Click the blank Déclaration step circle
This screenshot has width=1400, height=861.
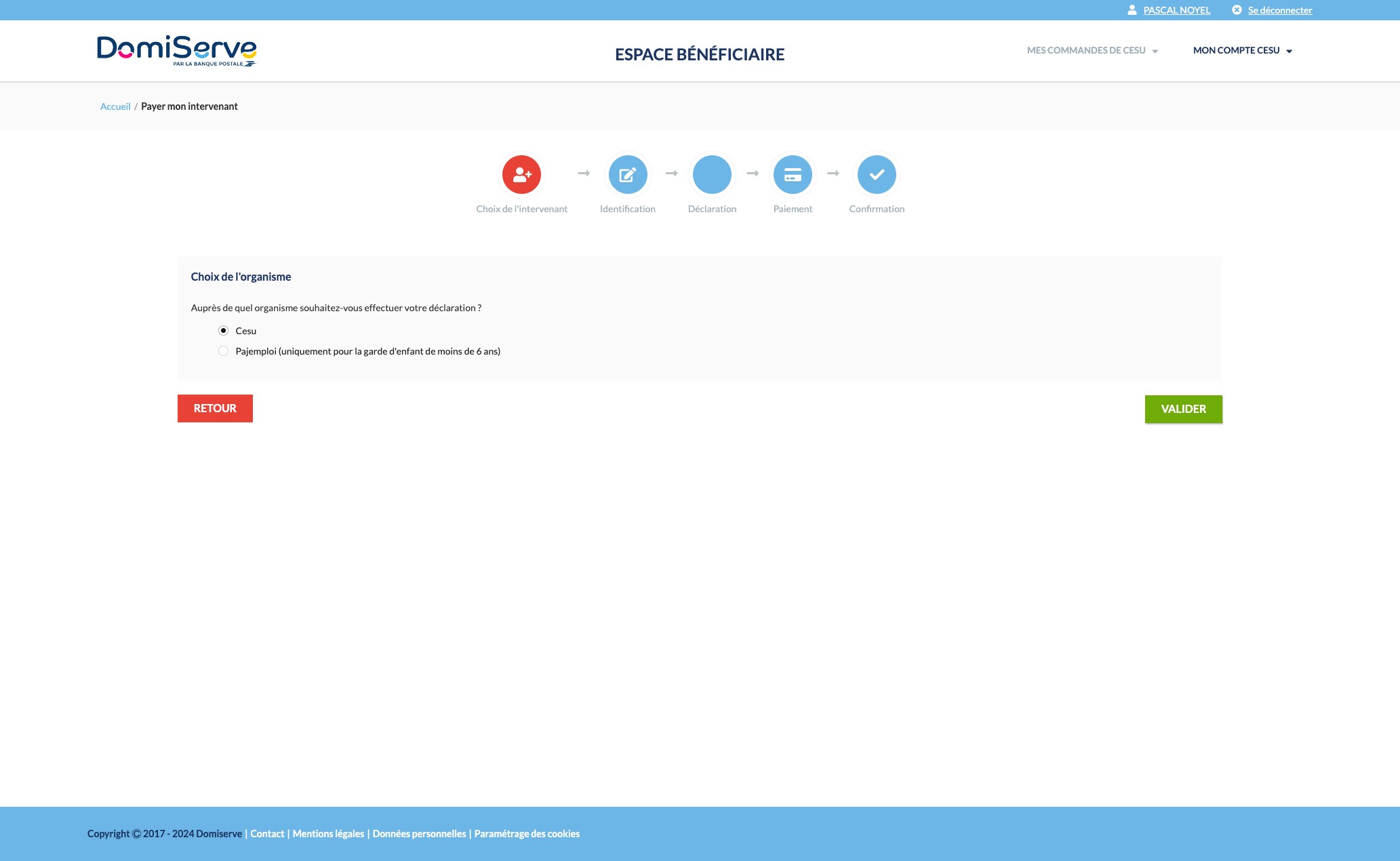(x=712, y=174)
